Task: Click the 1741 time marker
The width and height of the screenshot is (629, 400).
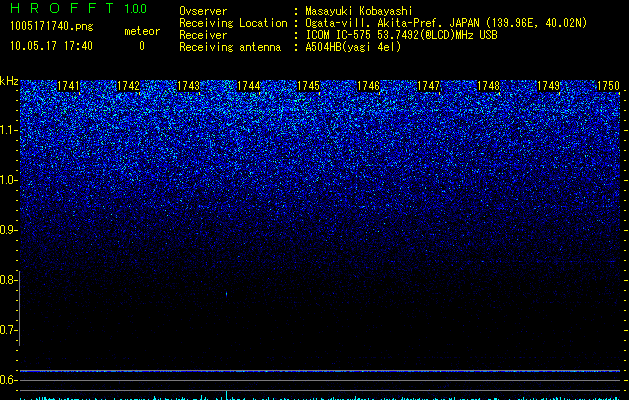Action: tap(69, 86)
